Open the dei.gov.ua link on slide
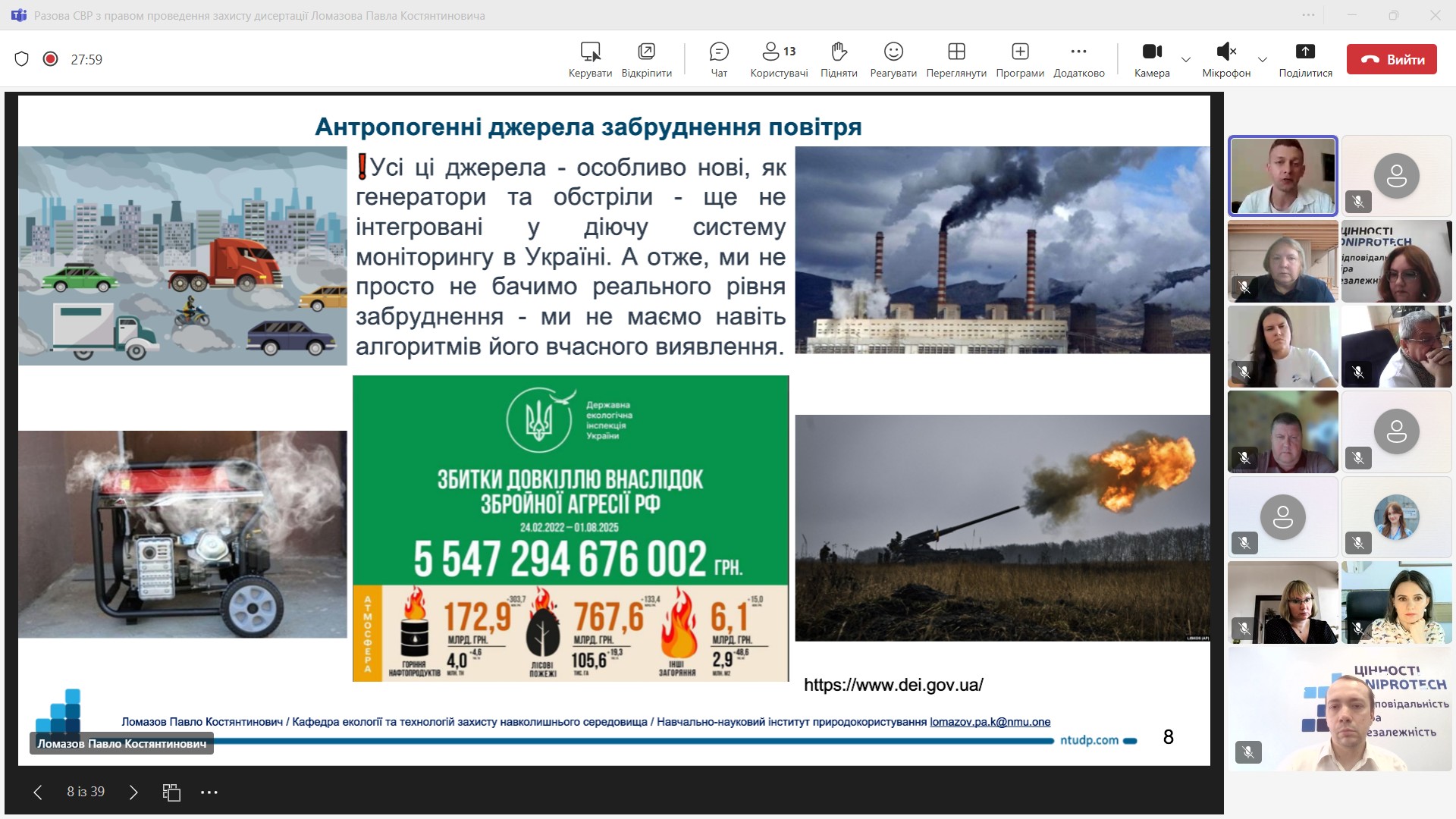1456x819 pixels. pos(893,685)
